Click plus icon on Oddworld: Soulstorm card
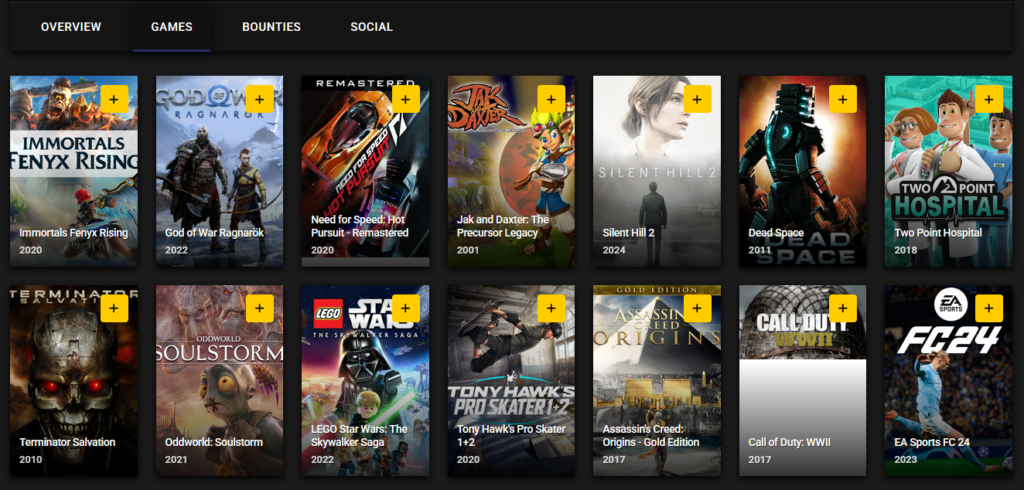Viewport: 1024px width, 490px height. point(260,308)
